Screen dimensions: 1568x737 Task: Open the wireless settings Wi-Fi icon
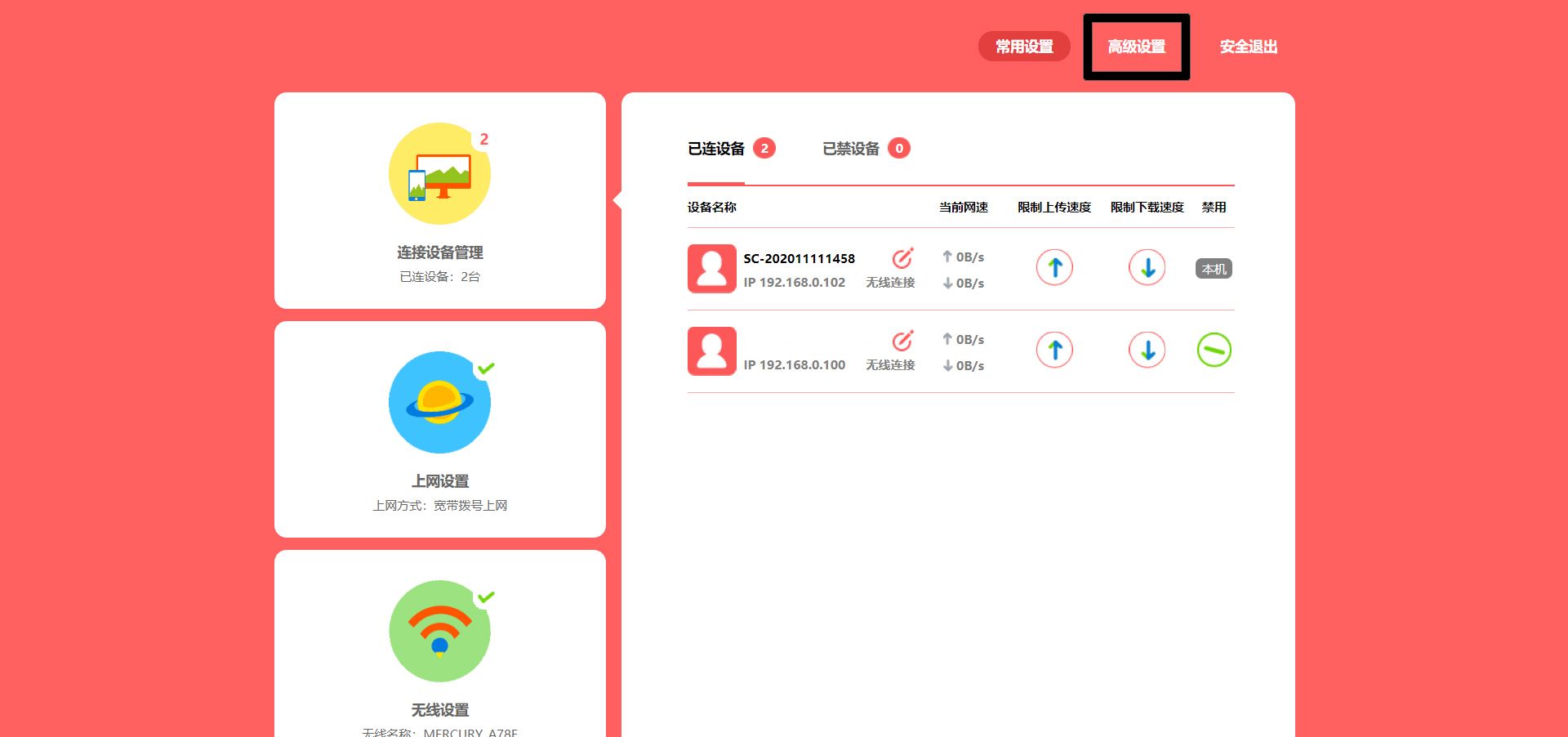pyautogui.click(x=439, y=632)
